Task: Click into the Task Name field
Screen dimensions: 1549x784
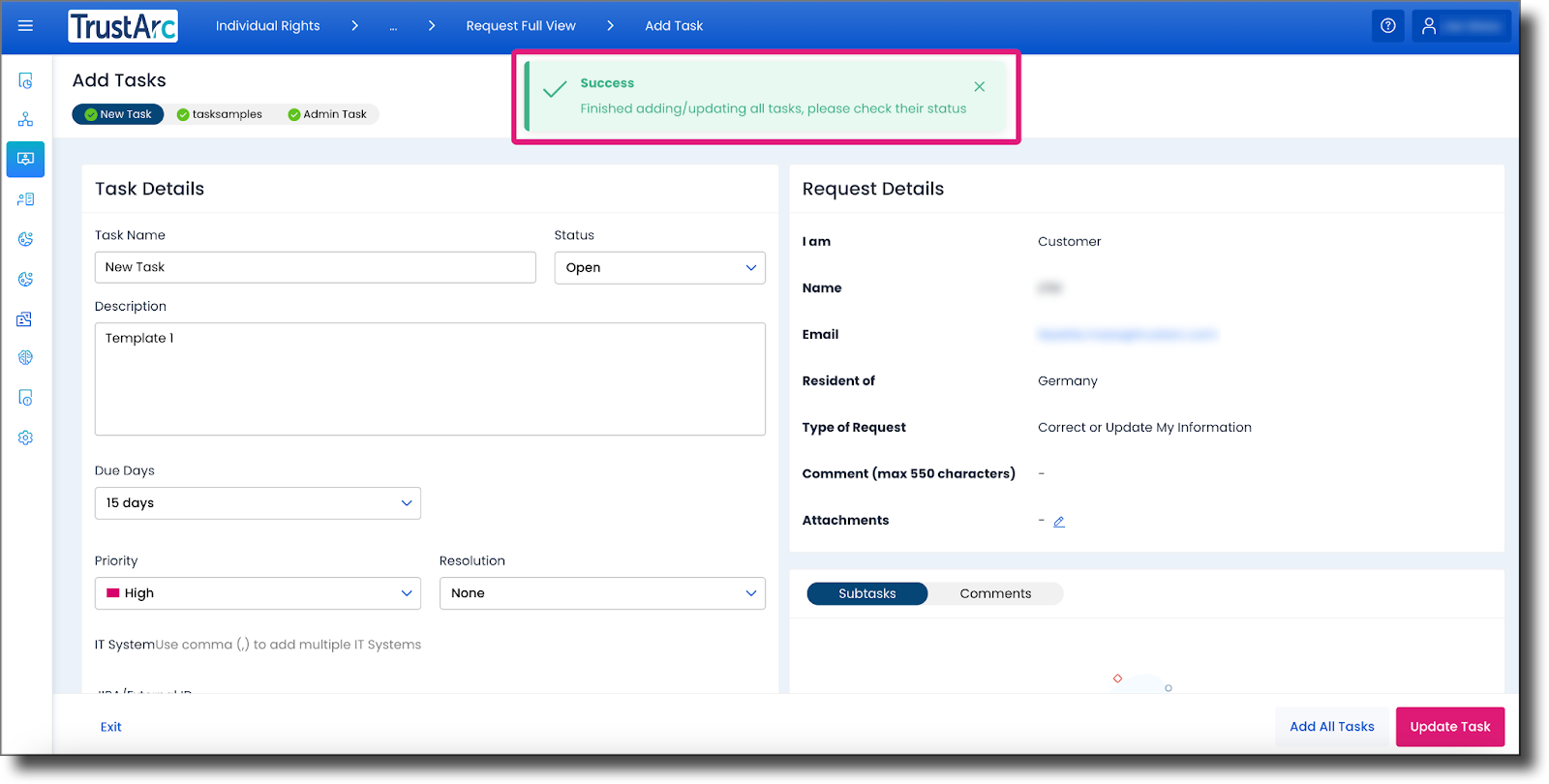Action: 315,267
